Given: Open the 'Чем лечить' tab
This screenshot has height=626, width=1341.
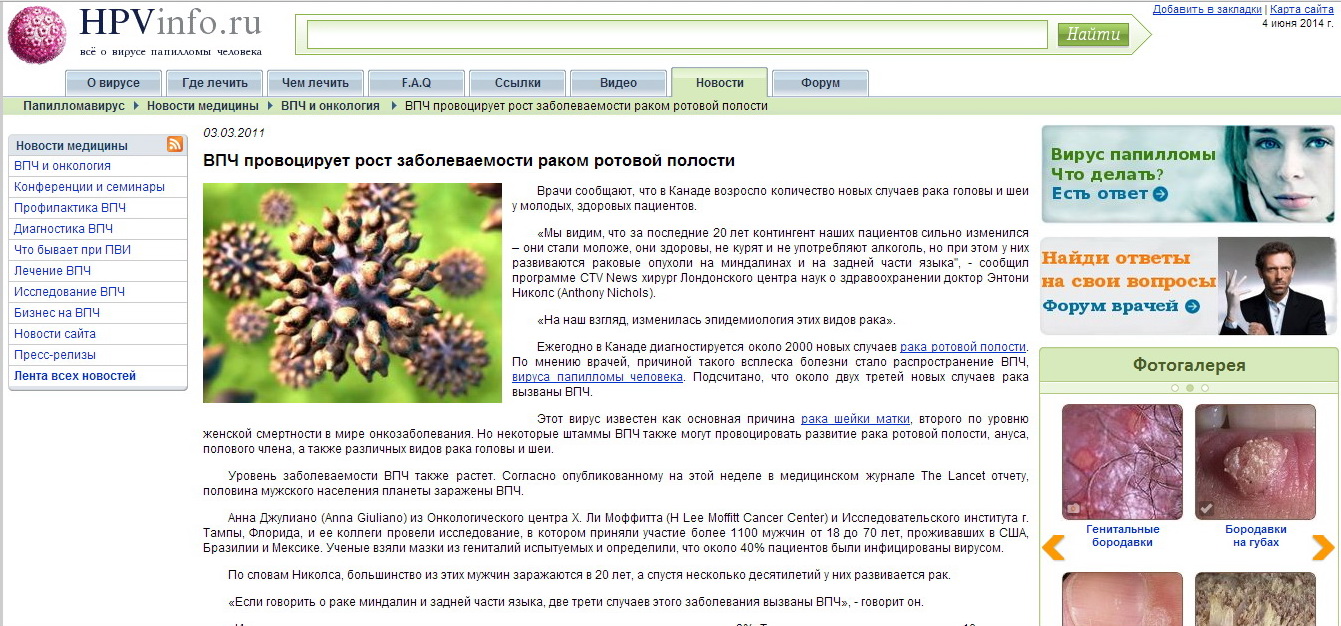Looking at the screenshot, I should pyautogui.click(x=315, y=83).
